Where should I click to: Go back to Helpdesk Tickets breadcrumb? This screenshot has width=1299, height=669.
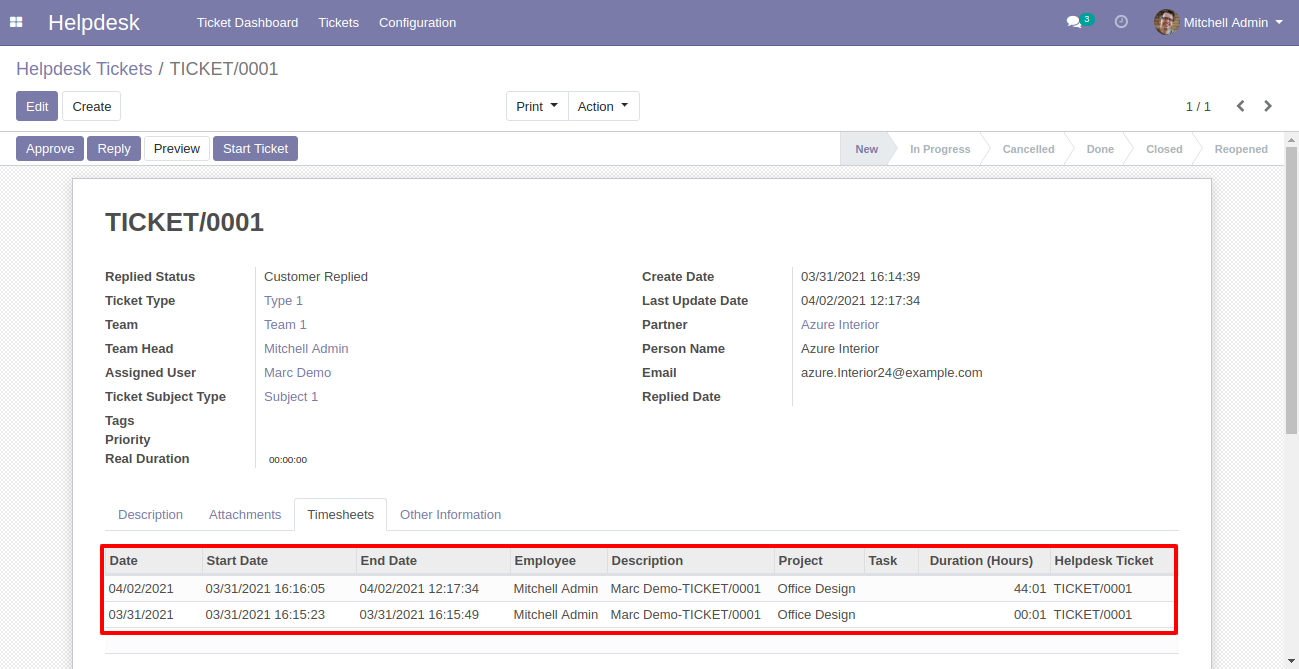click(x=84, y=69)
